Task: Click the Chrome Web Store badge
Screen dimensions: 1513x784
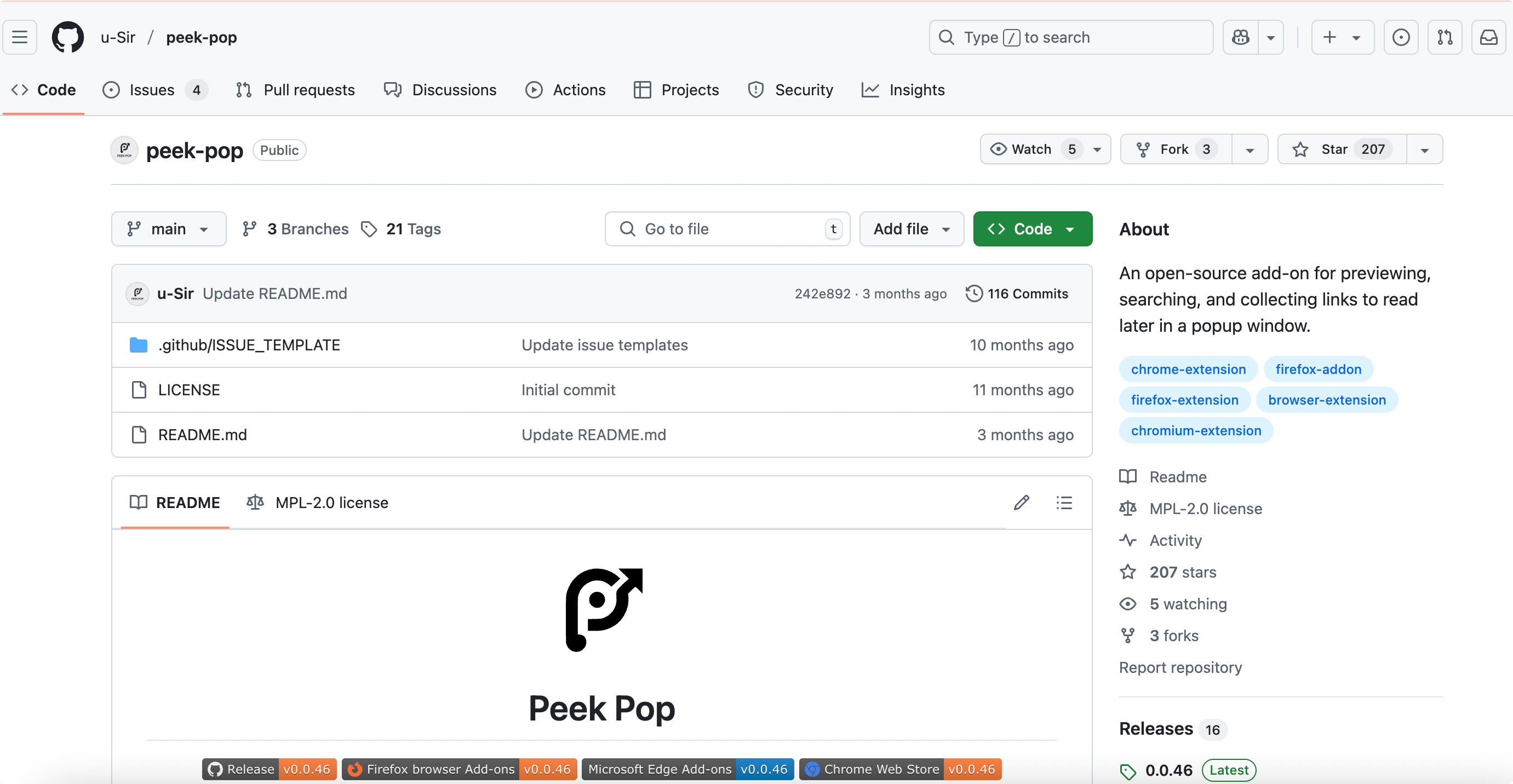Action: (x=900, y=769)
